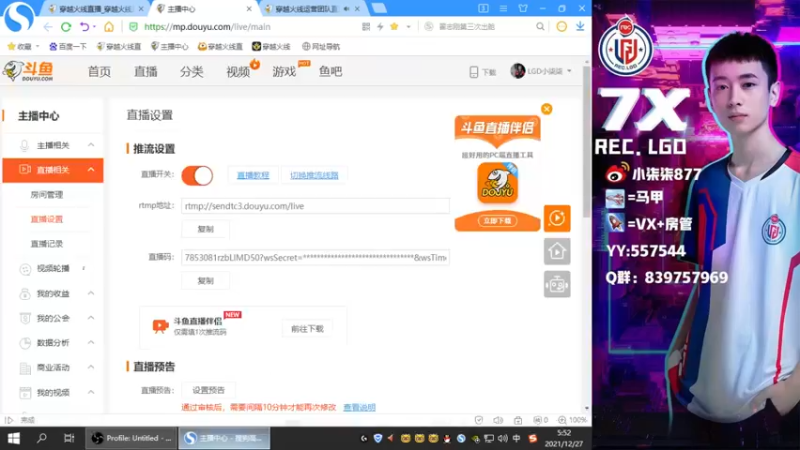This screenshot has width=800, height=450.
Task: Open the 切换推流线路 link
Action: 314,175
